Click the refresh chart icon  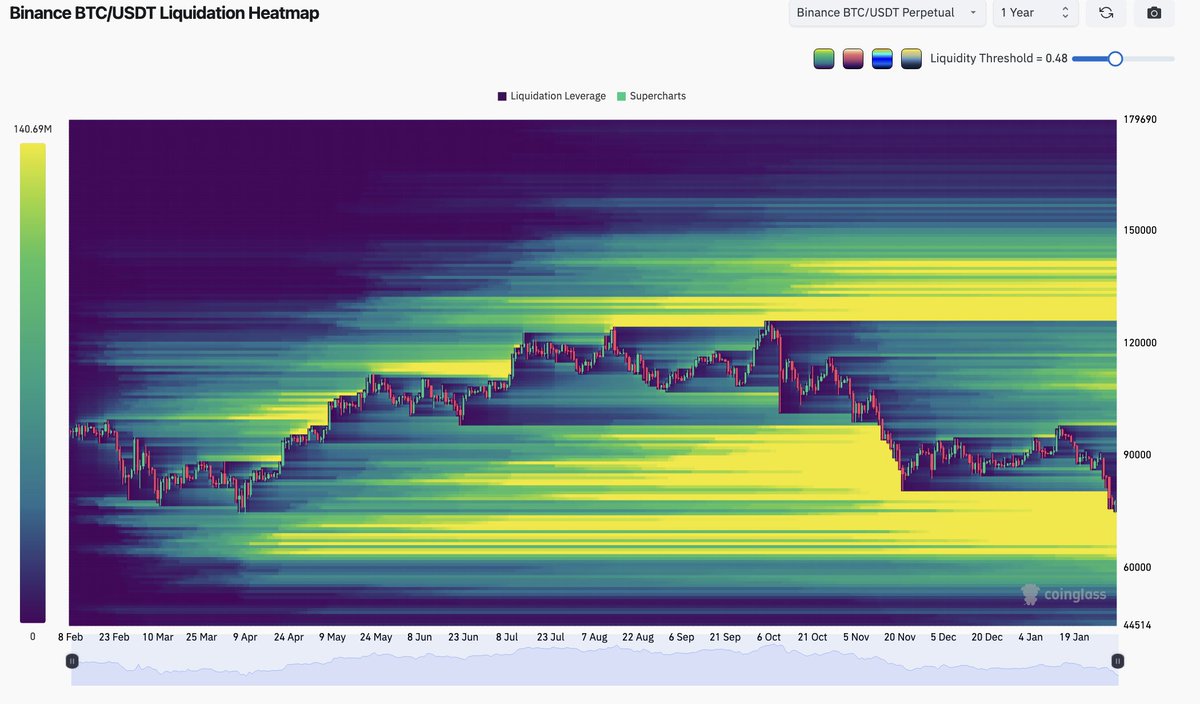point(1105,13)
